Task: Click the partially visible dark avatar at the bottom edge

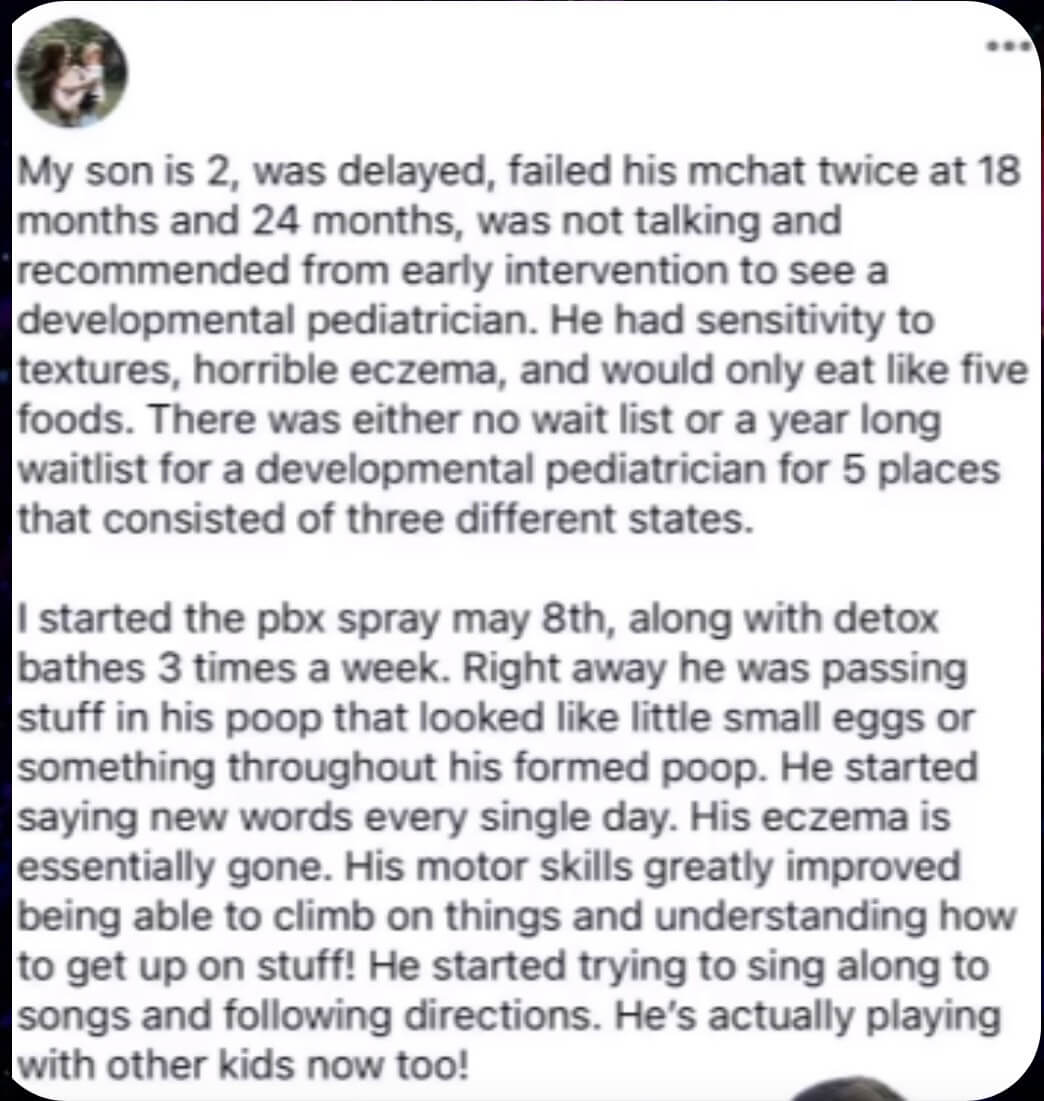Action: tap(851, 1089)
